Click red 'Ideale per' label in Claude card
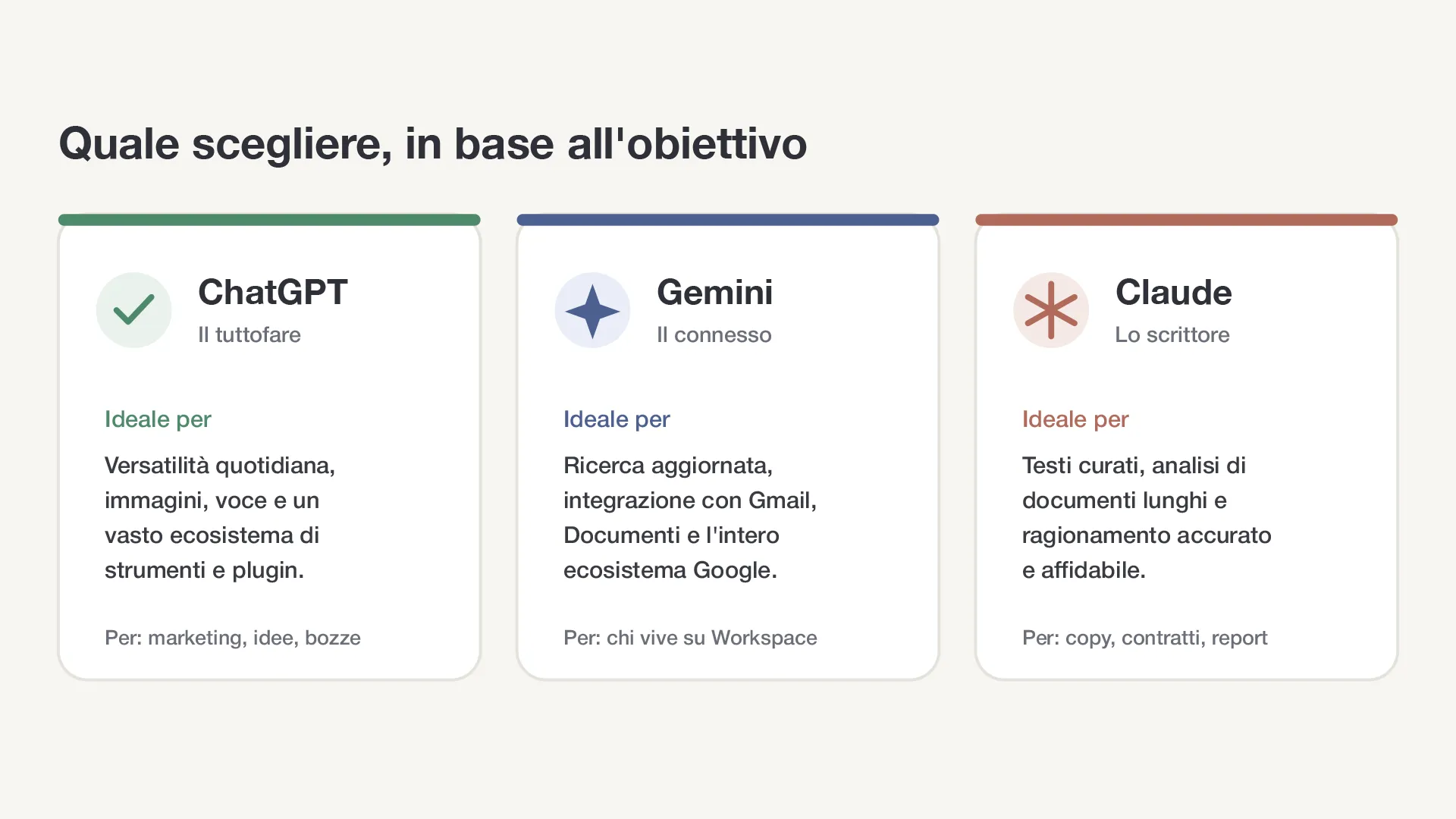The image size is (1456, 819). pyautogui.click(x=1075, y=419)
